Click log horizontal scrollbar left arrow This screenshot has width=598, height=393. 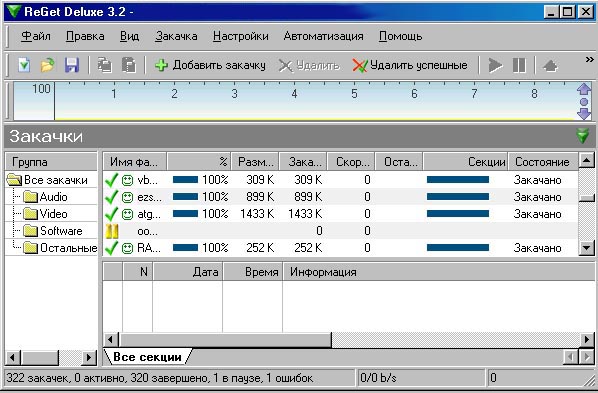(111, 339)
